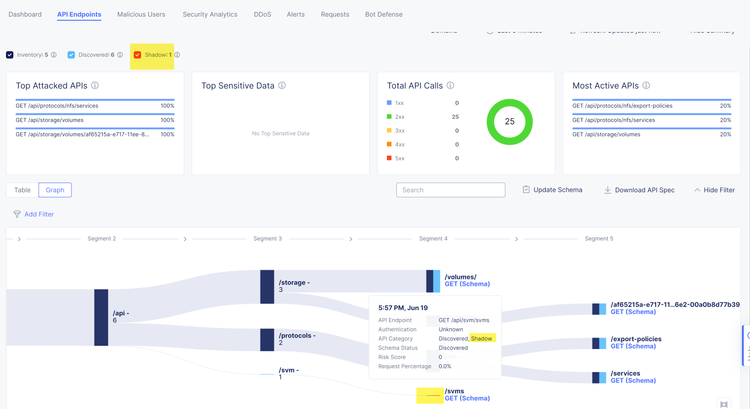
Task: Switch to the Requests tab
Action: pos(335,14)
